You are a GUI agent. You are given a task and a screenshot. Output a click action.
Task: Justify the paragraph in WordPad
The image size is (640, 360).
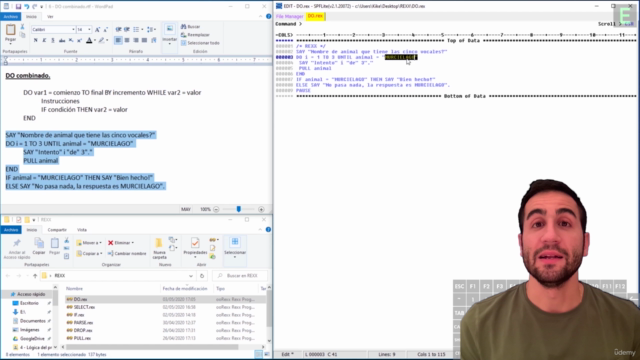point(144,40)
